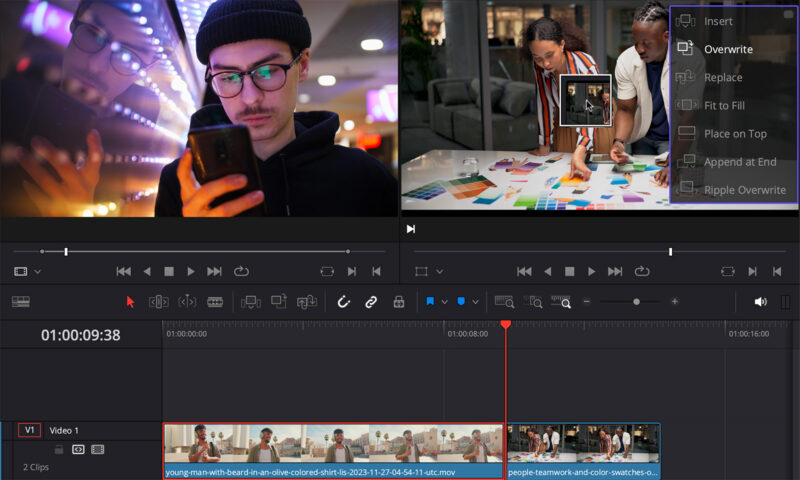Click the source viewer mode filmstrip icon
Image resolution: width=800 pixels, height=480 pixels.
coord(20,271)
